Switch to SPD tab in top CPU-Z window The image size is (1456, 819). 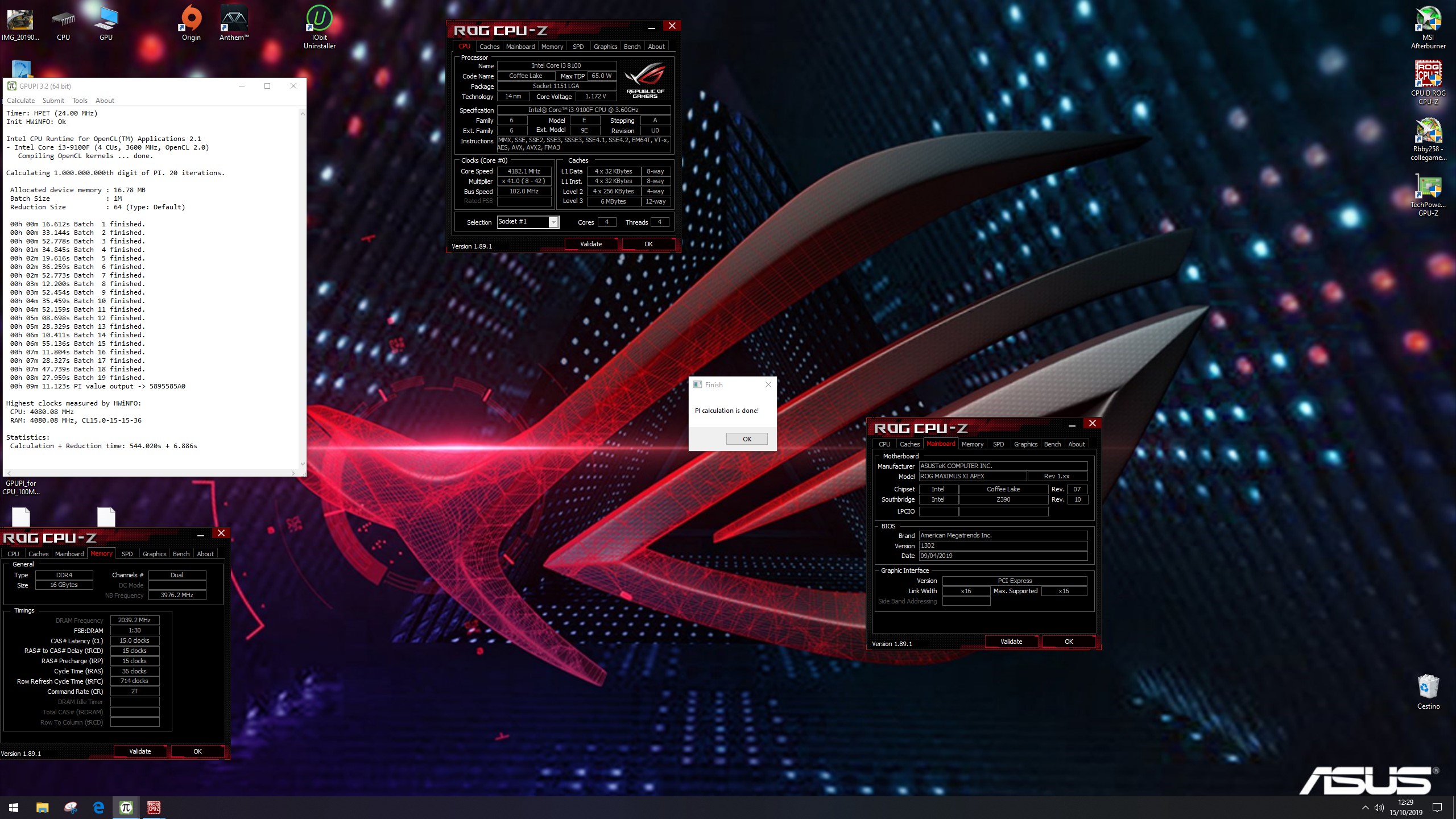(x=578, y=47)
